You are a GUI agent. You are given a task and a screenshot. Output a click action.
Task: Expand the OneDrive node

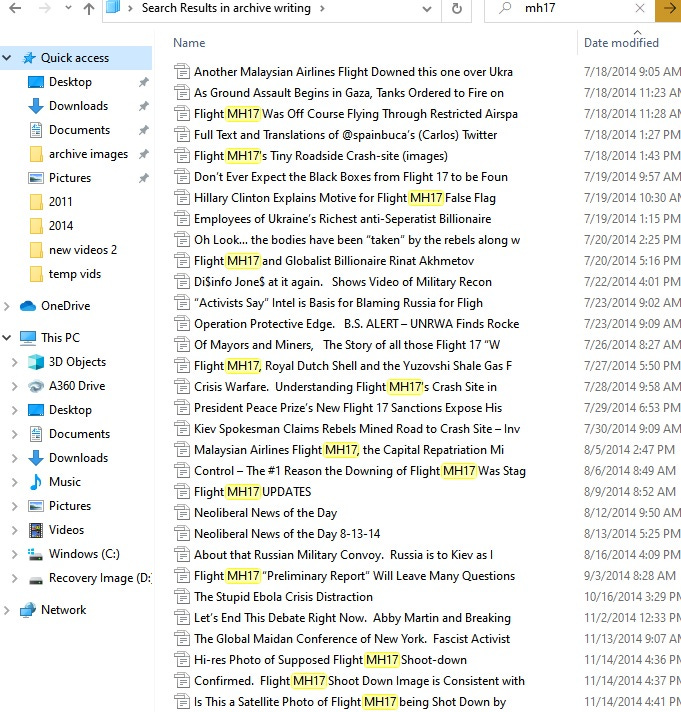[x=7, y=306]
